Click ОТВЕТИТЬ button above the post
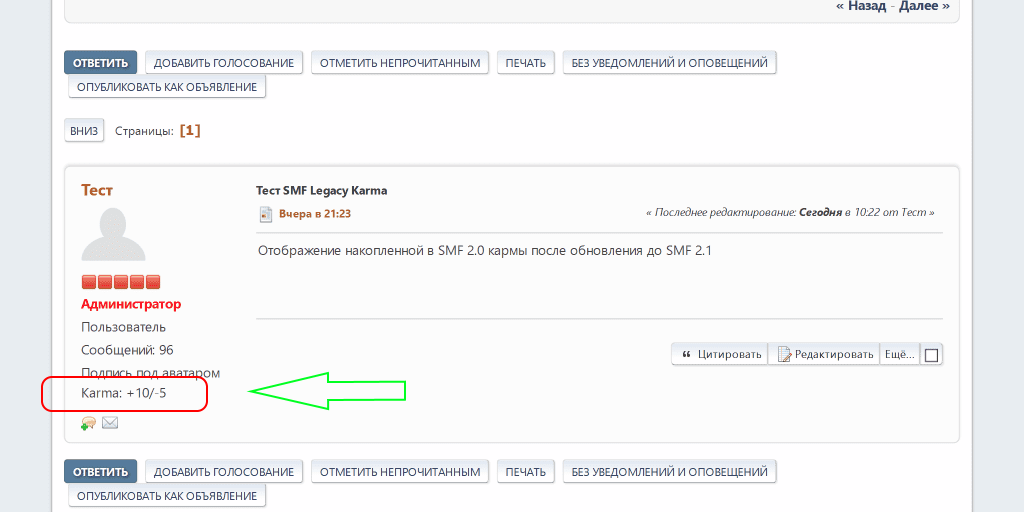This screenshot has width=1024, height=512. click(100, 63)
